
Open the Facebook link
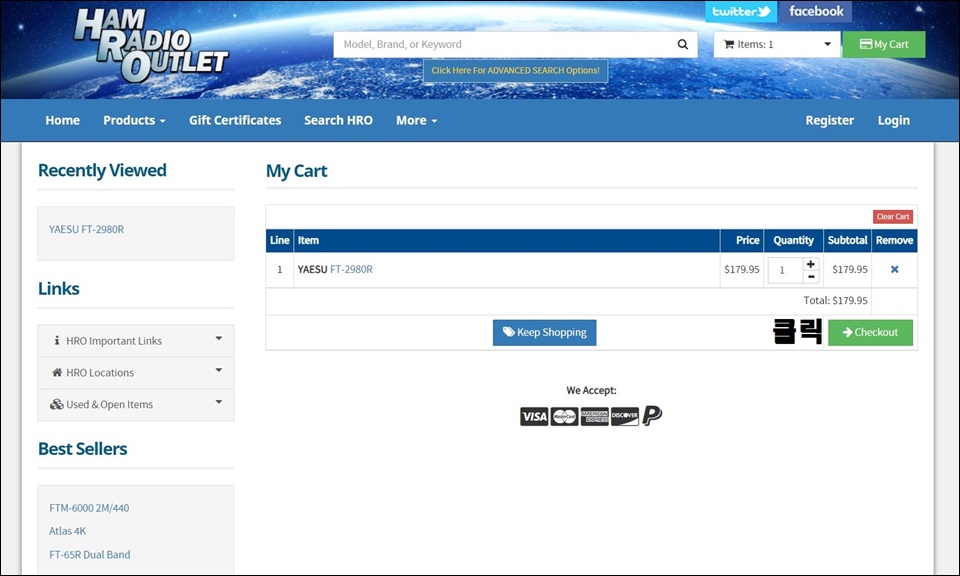point(816,11)
